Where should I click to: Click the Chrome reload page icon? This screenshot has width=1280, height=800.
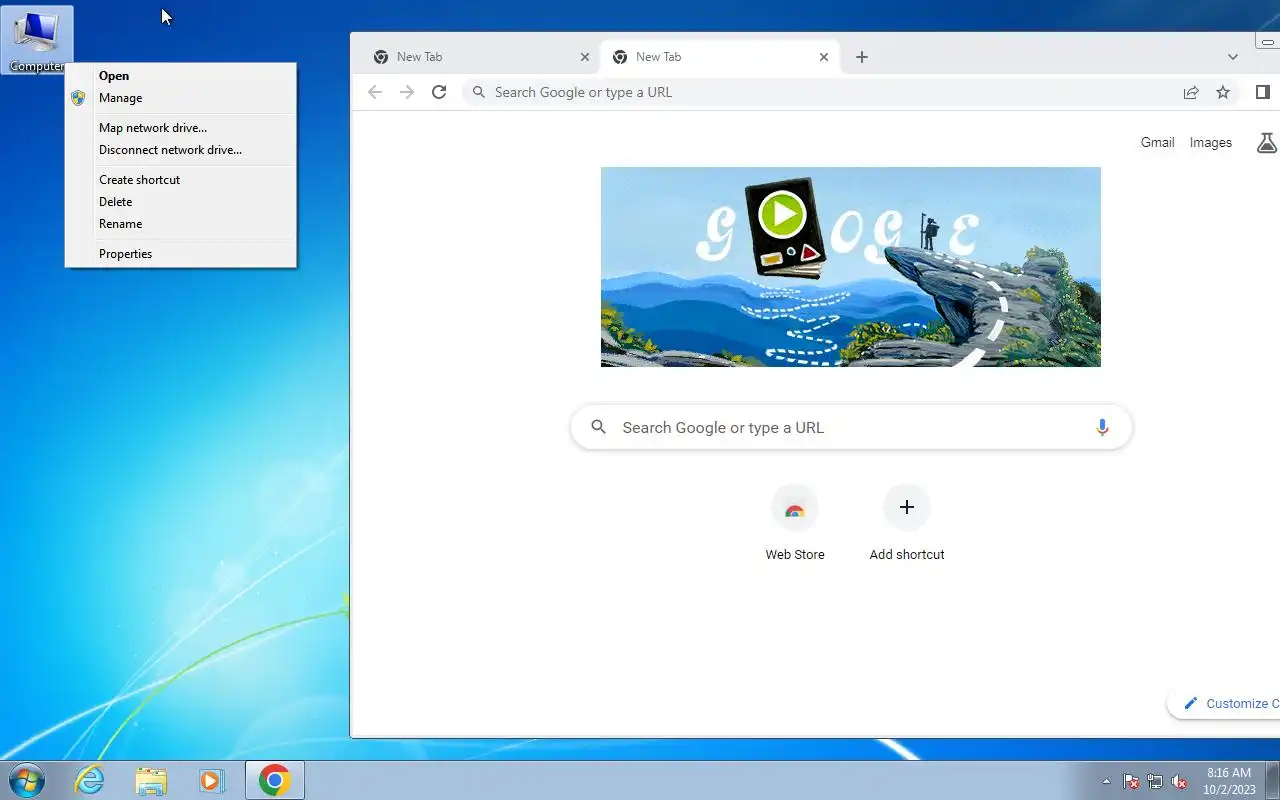coord(438,92)
